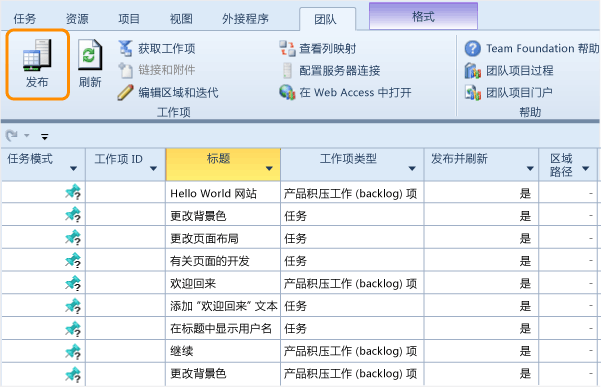Image resolution: width=601 pixels, height=387 pixels.
Task: Select the 欢迎回来 title cell
Action: pos(223,283)
